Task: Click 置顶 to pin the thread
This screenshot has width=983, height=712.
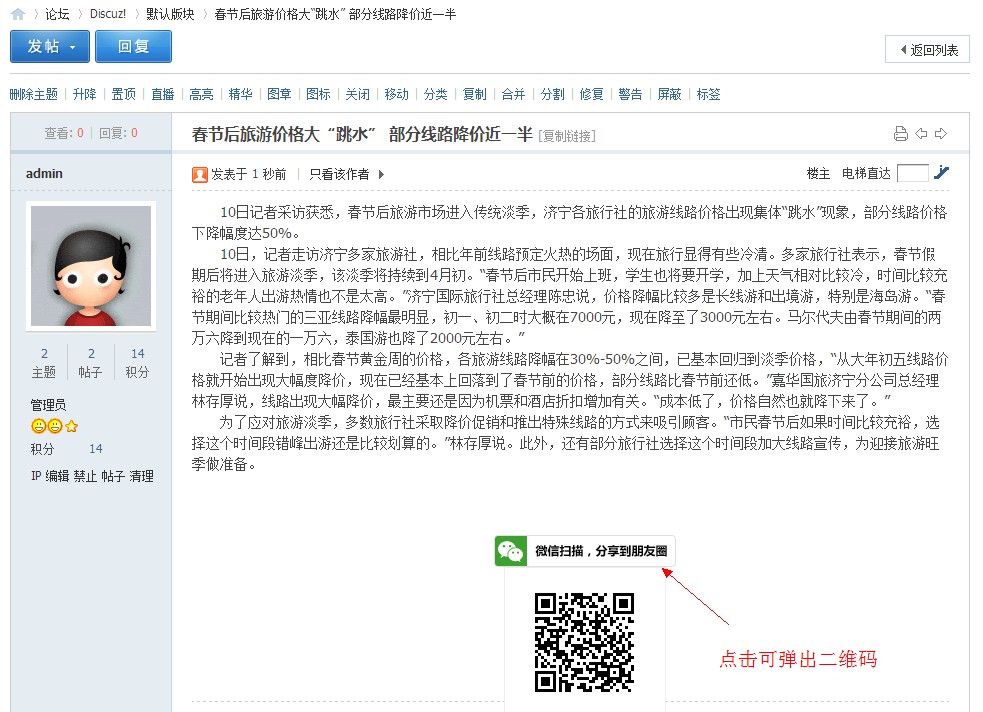Action: pyautogui.click(x=124, y=95)
